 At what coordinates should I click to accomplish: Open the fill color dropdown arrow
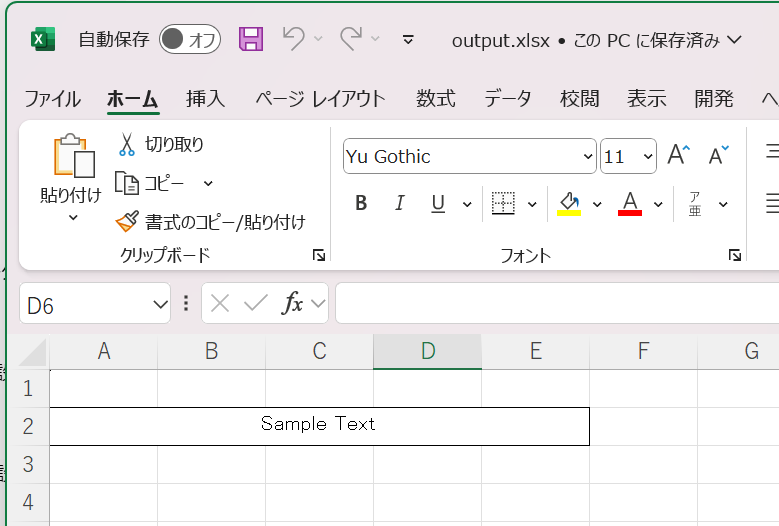[x=597, y=204]
